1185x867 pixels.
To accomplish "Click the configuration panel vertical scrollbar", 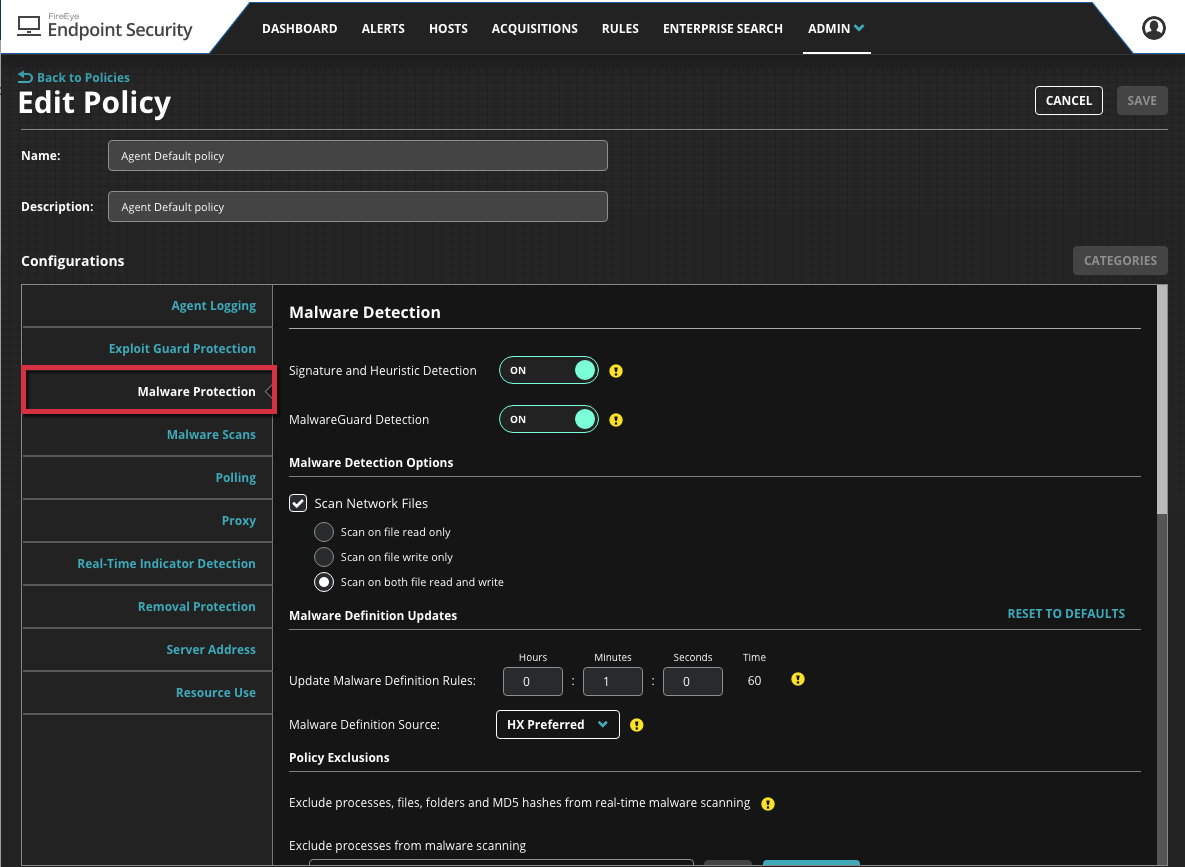I will pos(1162,401).
